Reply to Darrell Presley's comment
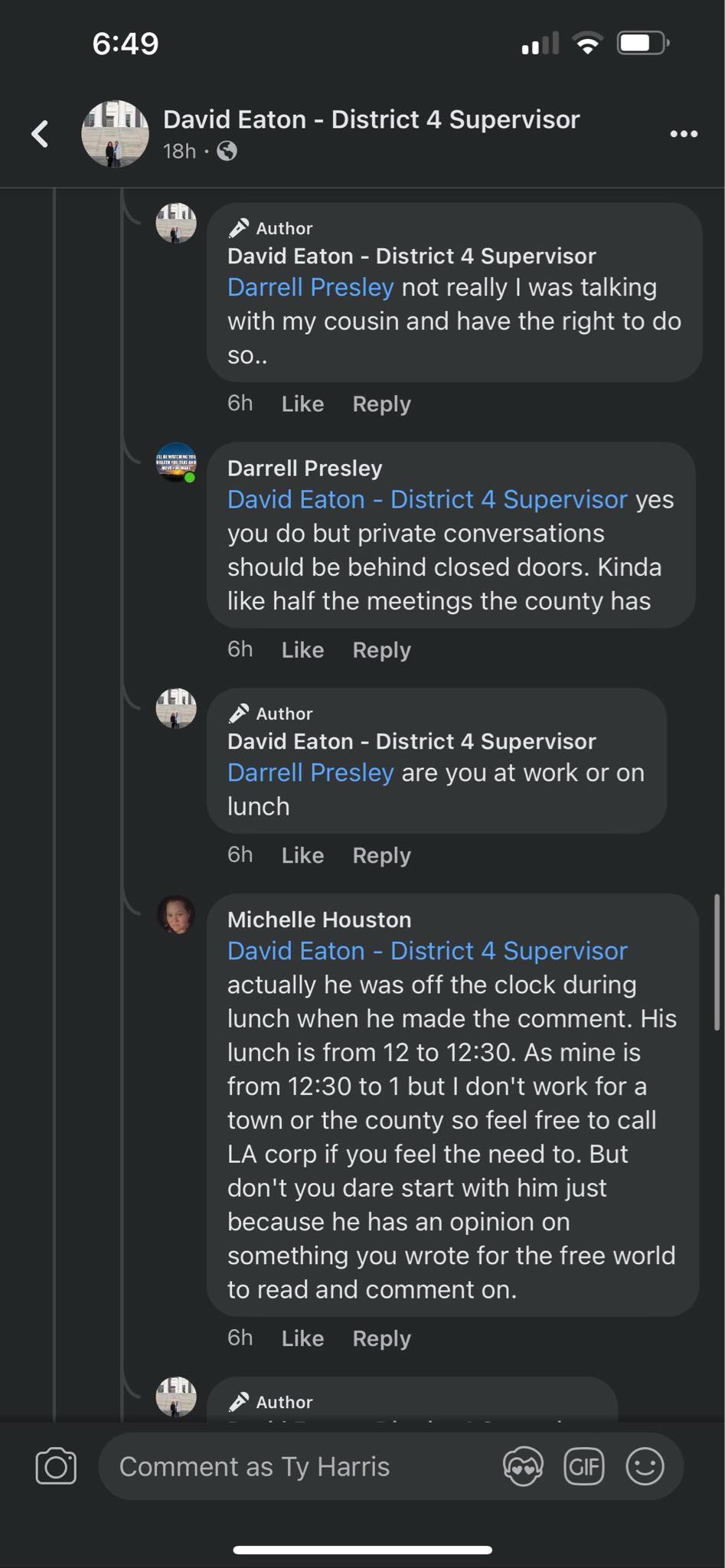 (381, 650)
